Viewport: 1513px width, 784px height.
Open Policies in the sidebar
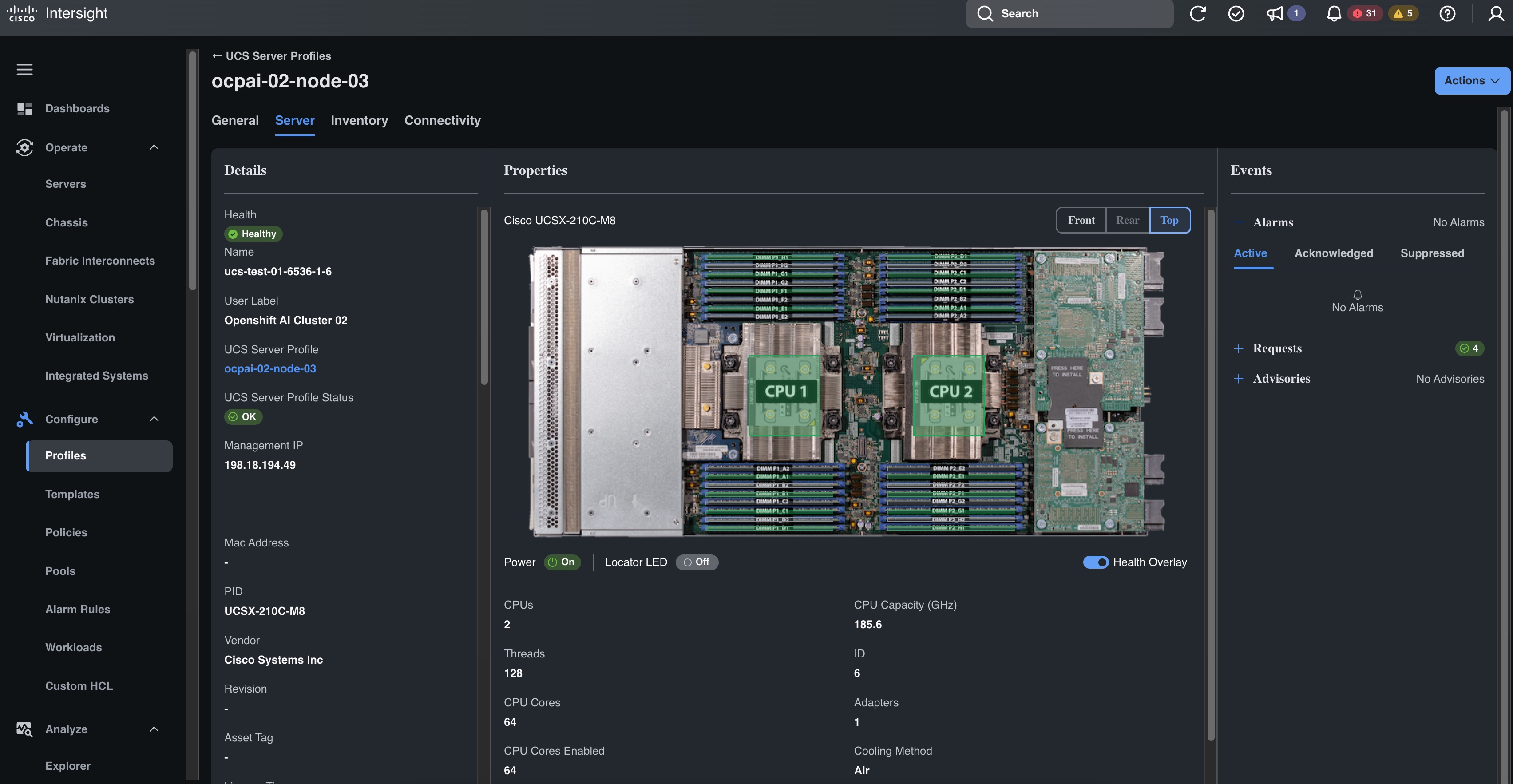[66, 533]
